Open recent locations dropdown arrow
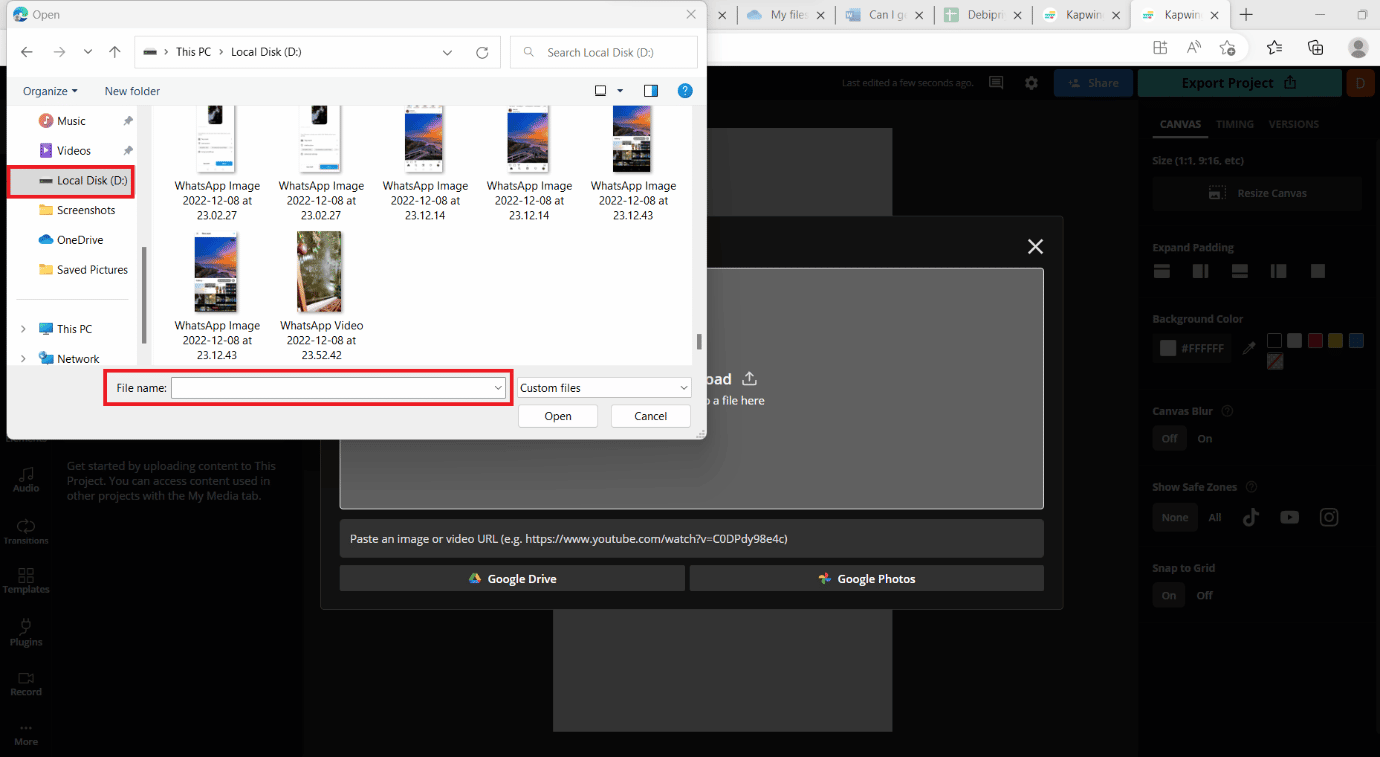1380x757 pixels. [x=88, y=52]
